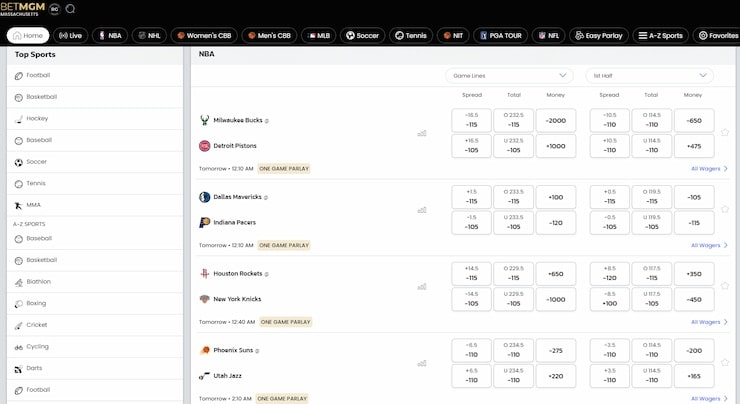Select the PGA TOUR tab

click(x=501, y=35)
